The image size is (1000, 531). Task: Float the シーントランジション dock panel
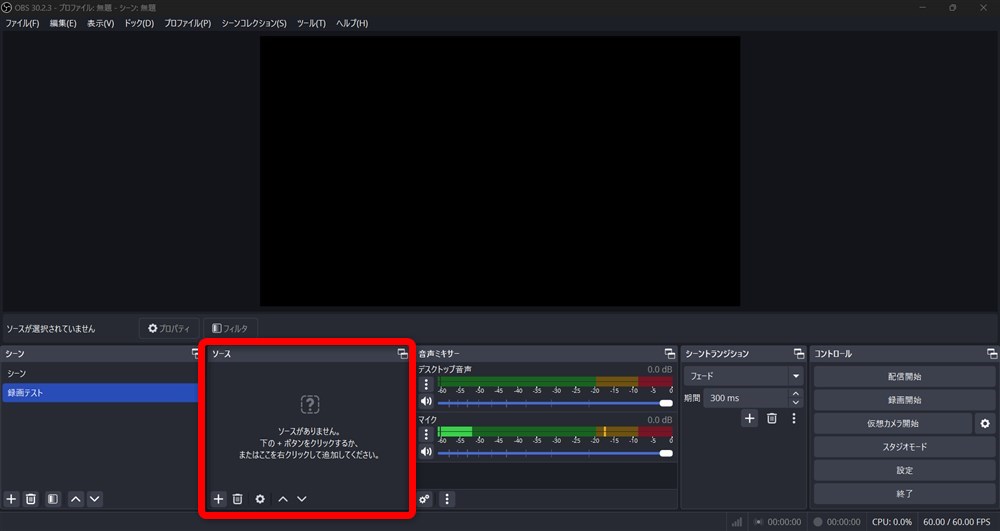coord(799,353)
